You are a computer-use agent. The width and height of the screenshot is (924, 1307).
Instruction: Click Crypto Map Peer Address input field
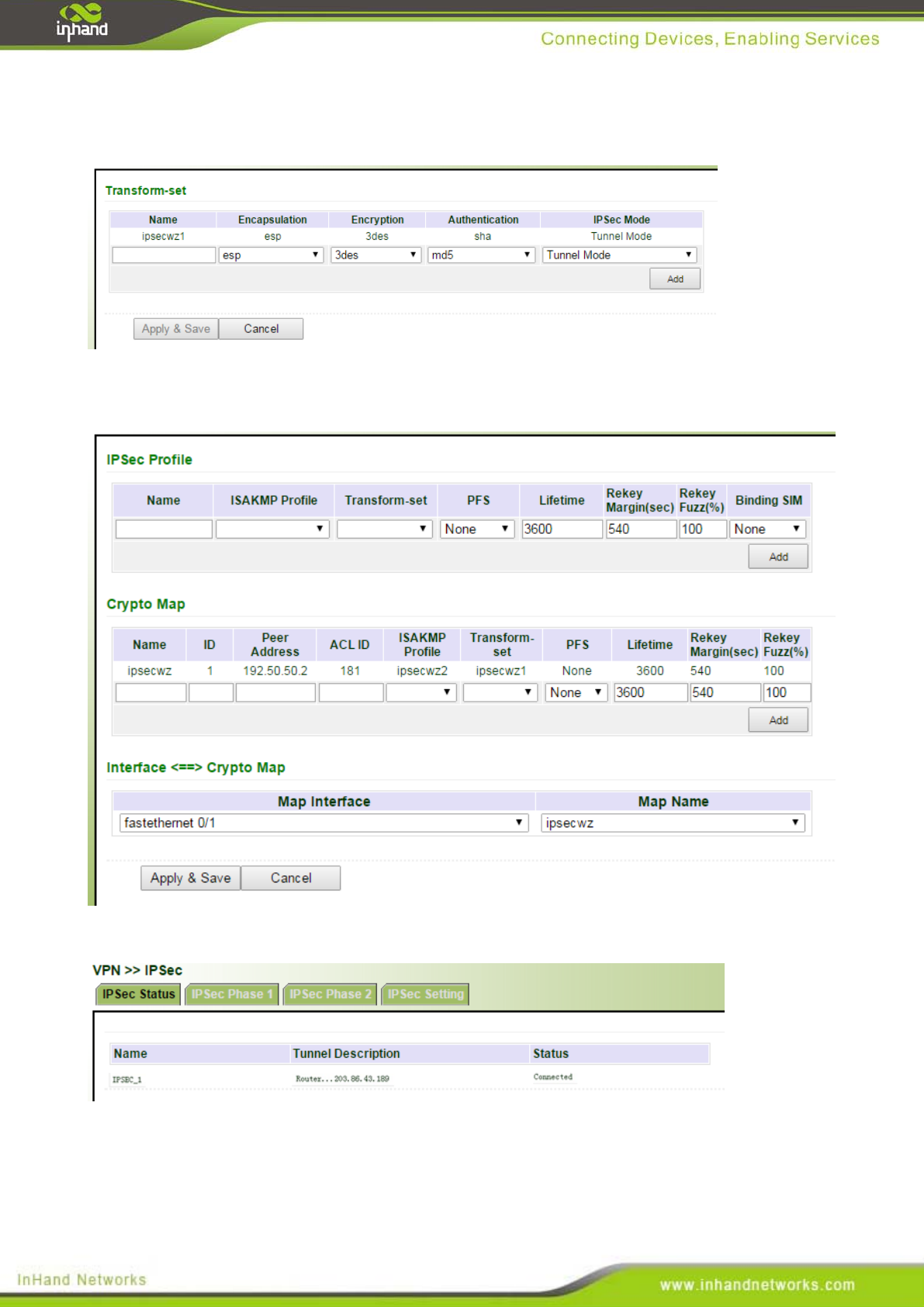[x=275, y=692]
